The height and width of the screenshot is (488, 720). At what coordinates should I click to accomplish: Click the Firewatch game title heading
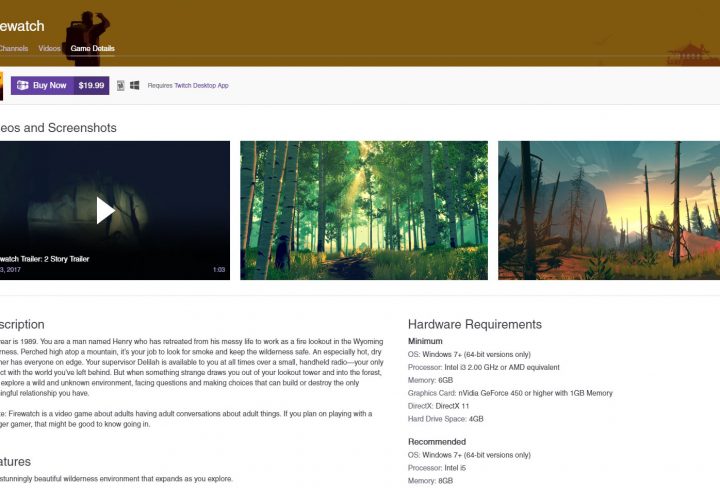(22, 26)
